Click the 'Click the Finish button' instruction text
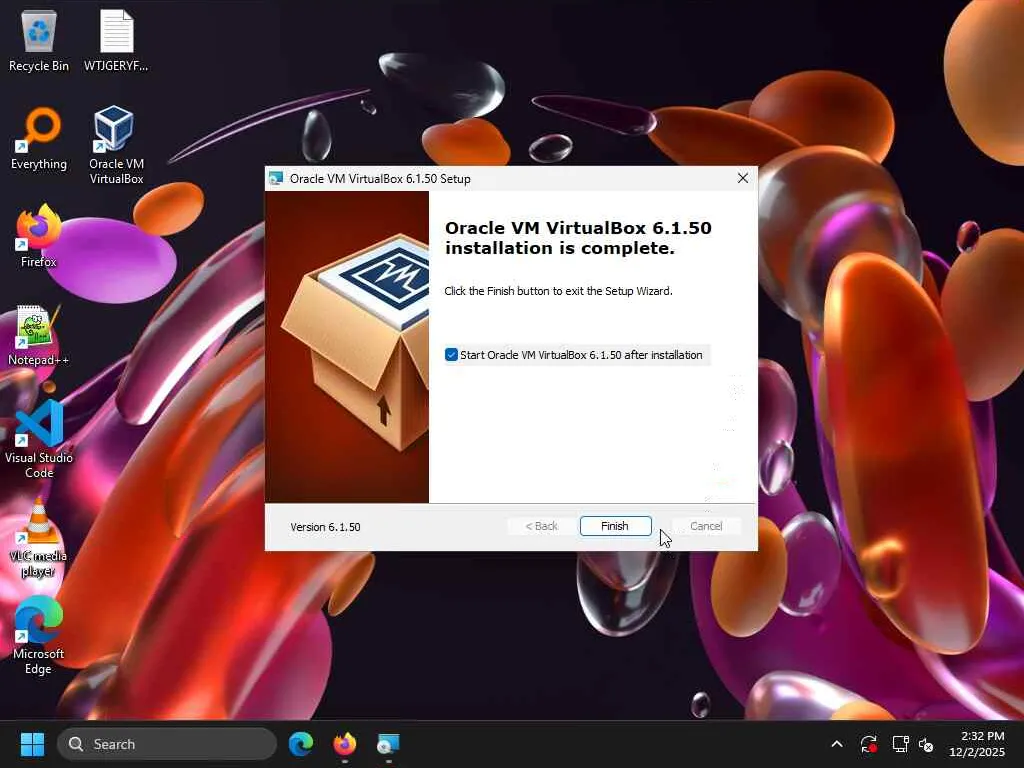This screenshot has width=1024, height=768. tap(558, 291)
